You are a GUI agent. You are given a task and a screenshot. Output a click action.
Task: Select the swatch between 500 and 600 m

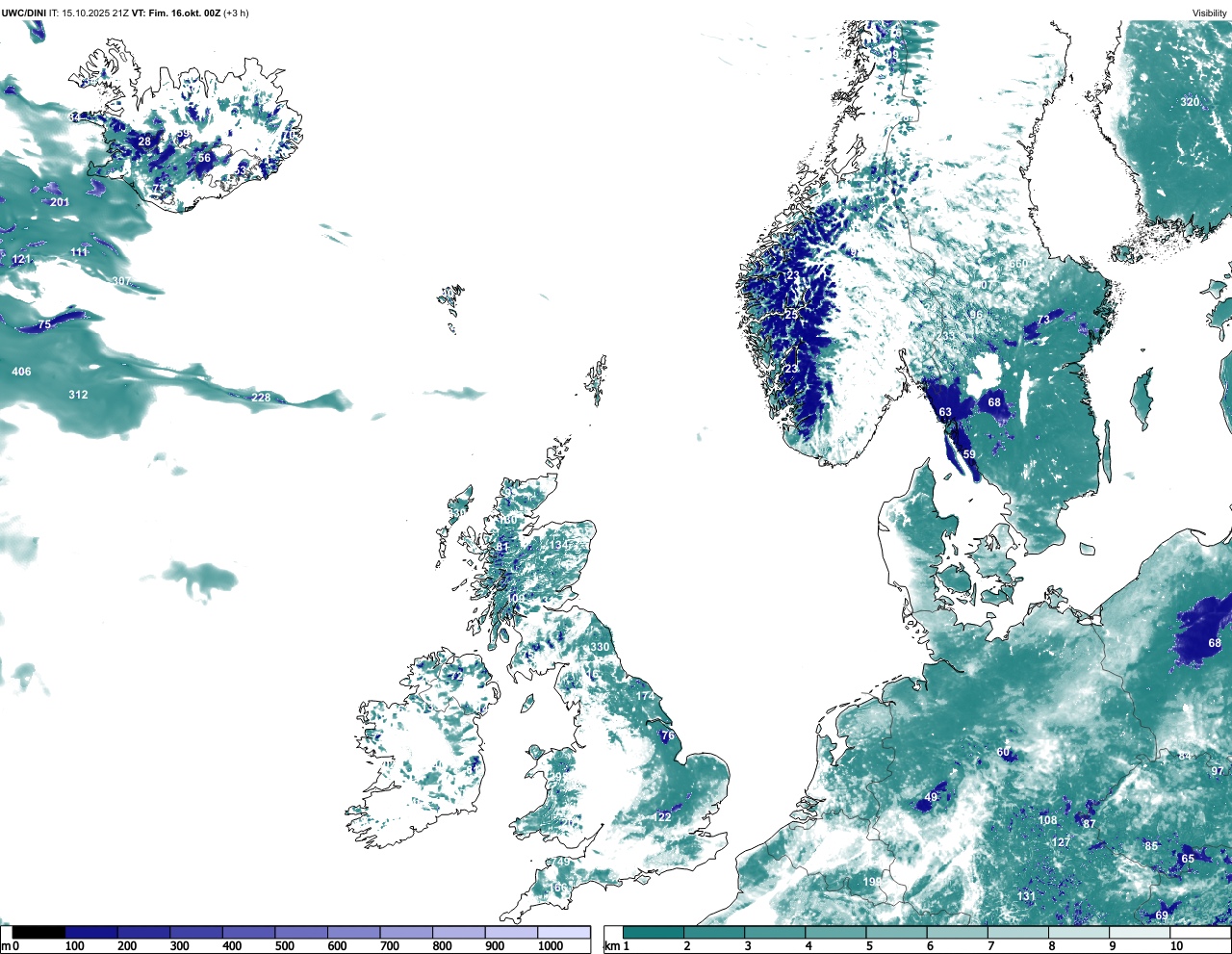(x=301, y=932)
